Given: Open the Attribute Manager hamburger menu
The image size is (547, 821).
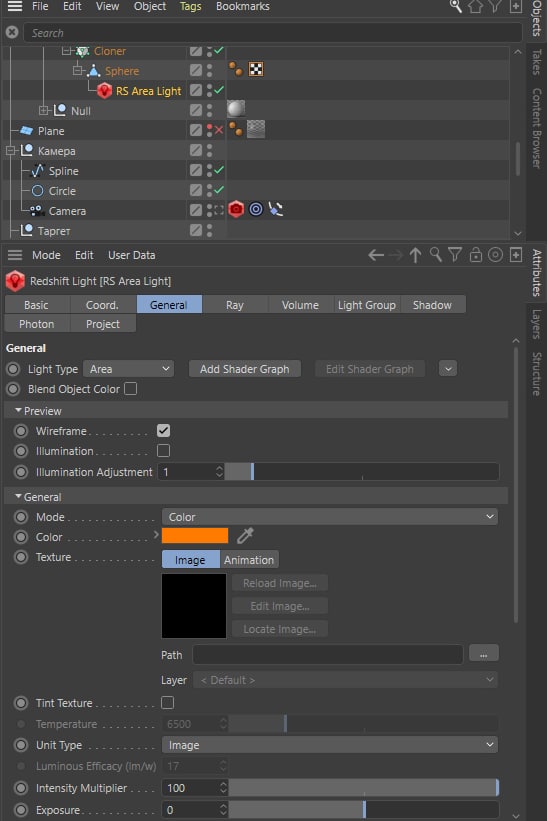Looking at the screenshot, I should (15, 255).
